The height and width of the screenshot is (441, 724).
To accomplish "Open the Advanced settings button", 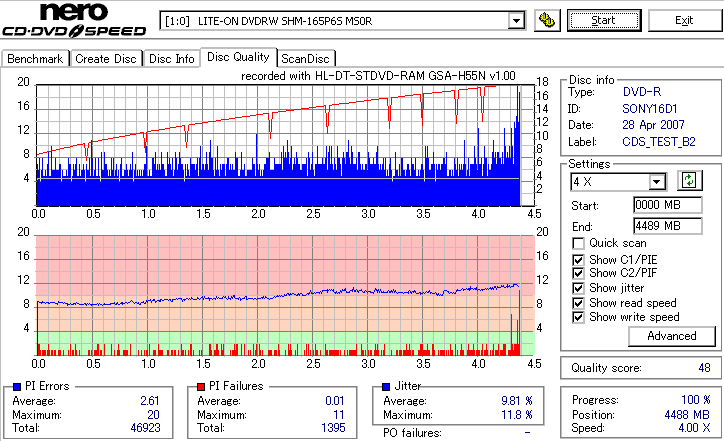I will click(x=672, y=336).
